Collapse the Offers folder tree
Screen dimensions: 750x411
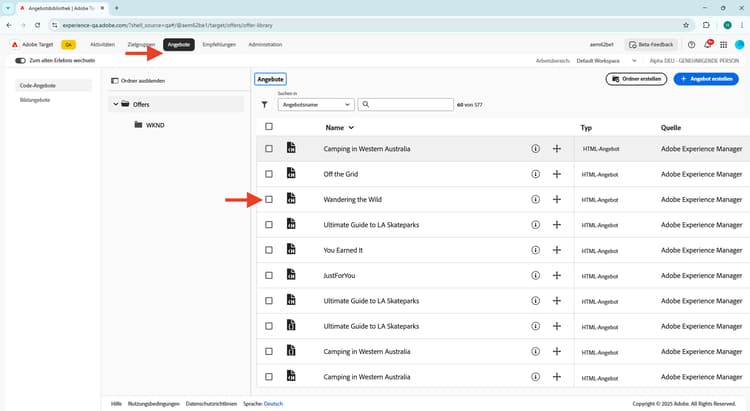tap(116, 104)
